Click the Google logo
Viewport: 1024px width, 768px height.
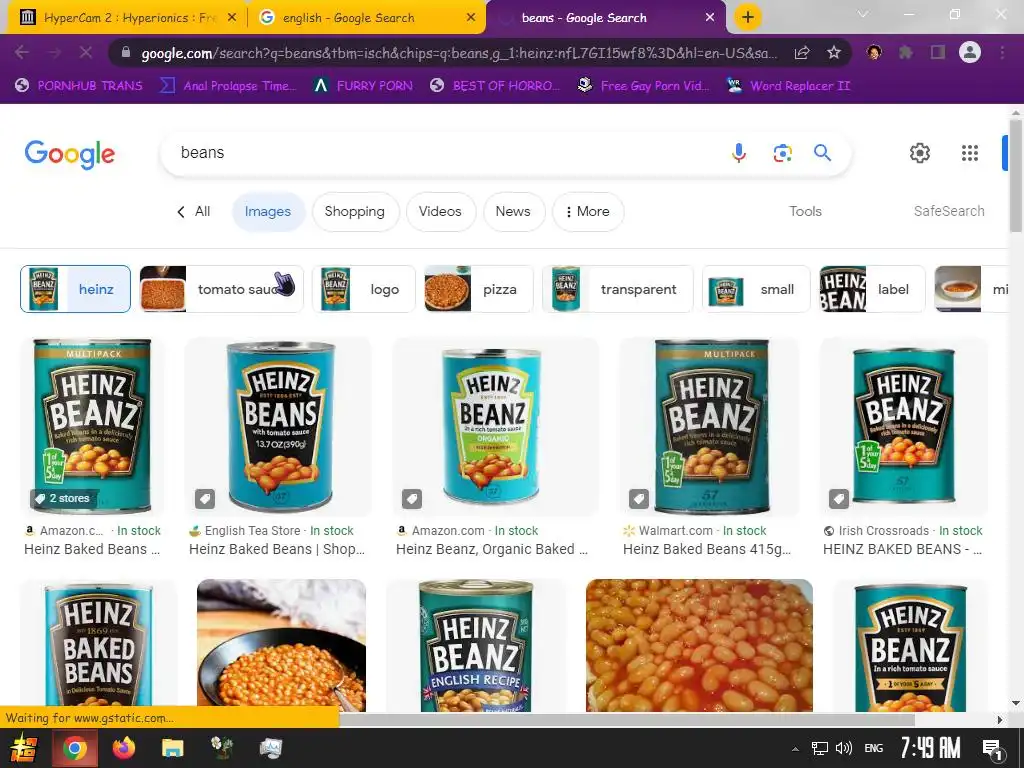click(x=70, y=154)
